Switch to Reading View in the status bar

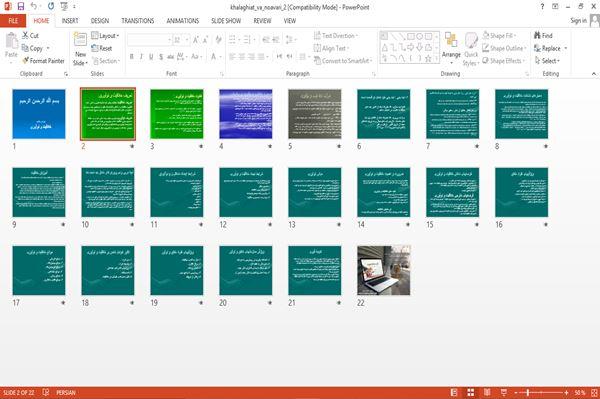(487, 392)
